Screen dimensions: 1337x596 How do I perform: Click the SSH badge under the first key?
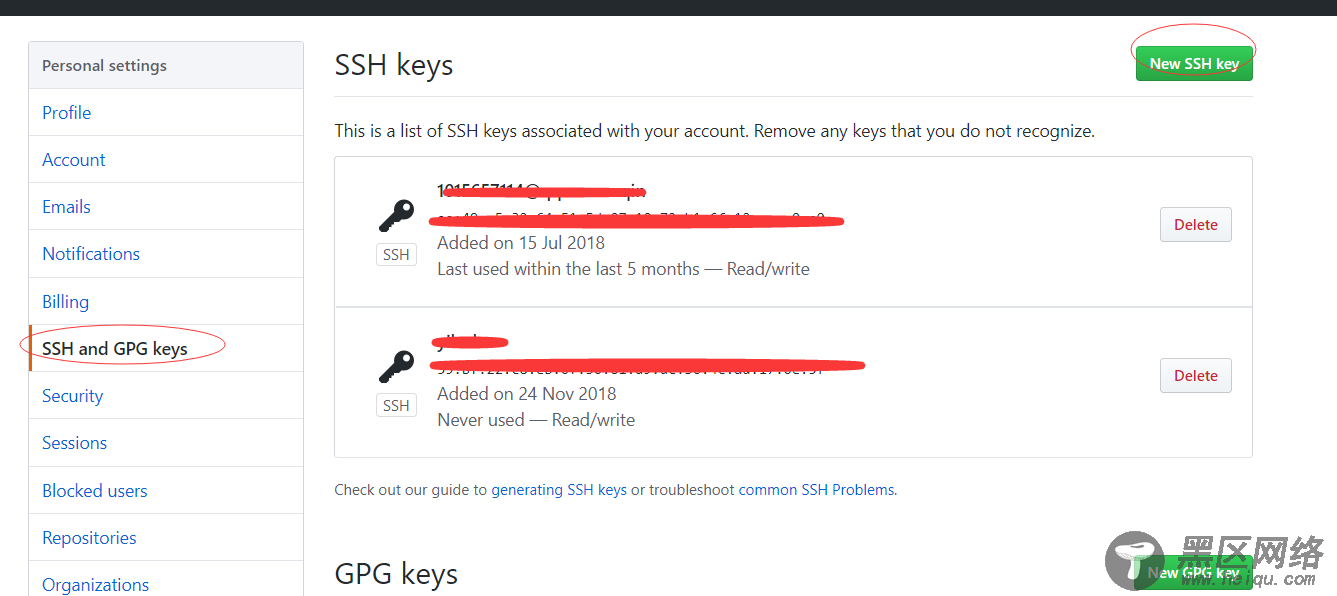point(396,255)
